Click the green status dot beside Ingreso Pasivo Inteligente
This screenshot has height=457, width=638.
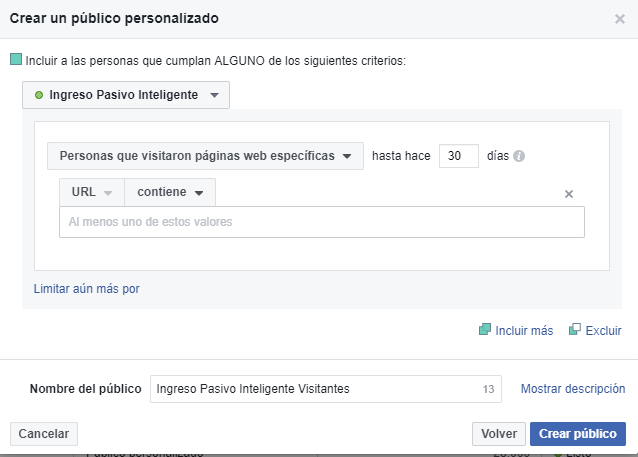(x=39, y=95)
